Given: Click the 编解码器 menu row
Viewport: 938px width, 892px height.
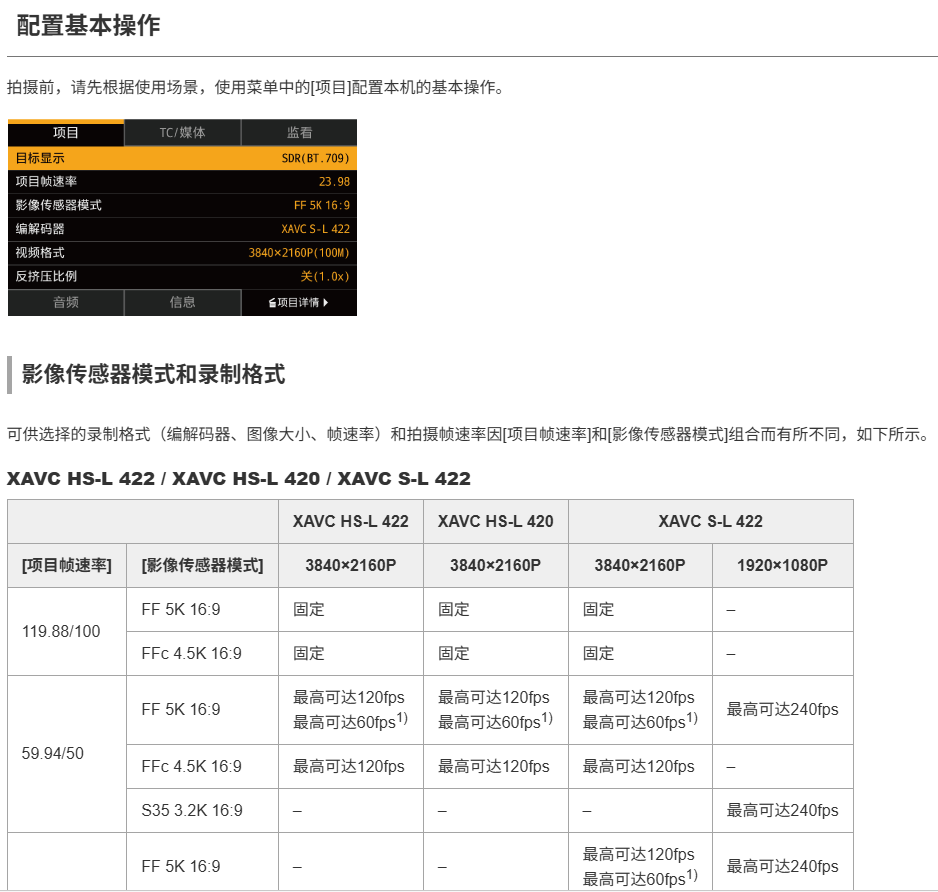Looking at the screenshot, I should [x=182, y=229].
